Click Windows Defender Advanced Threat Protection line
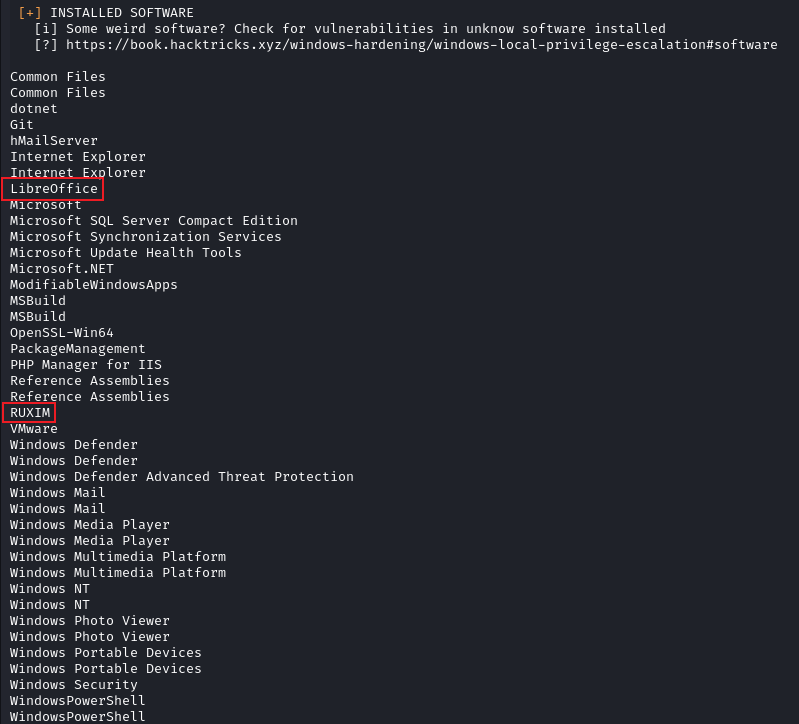799x724 pixels. pos(181,477)
